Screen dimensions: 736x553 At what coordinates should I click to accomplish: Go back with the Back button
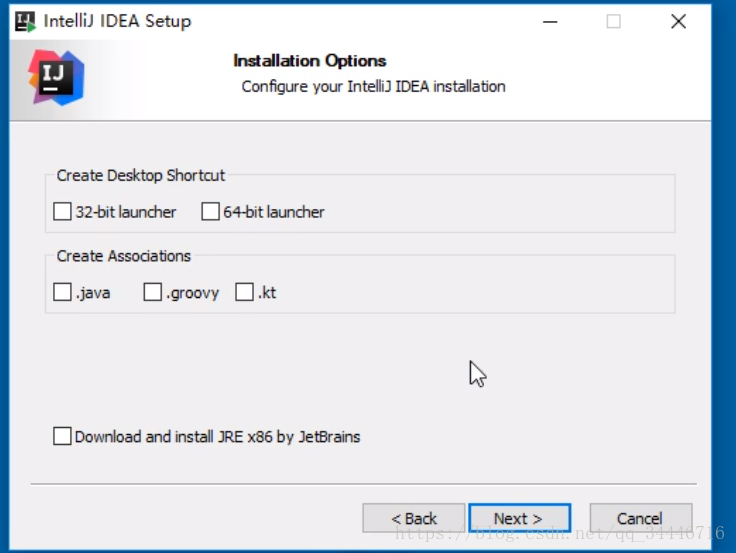point(414,518)
